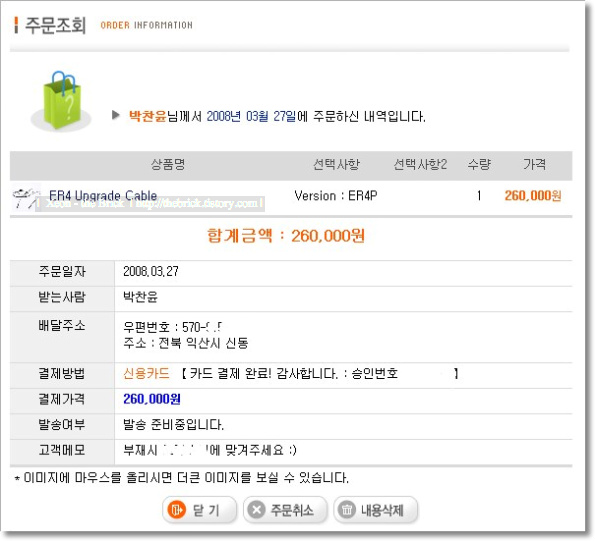Click the ER4 Upgrade Cable product thumbnail
Screen dimensions: 595x541
click(x=25, y=197)
